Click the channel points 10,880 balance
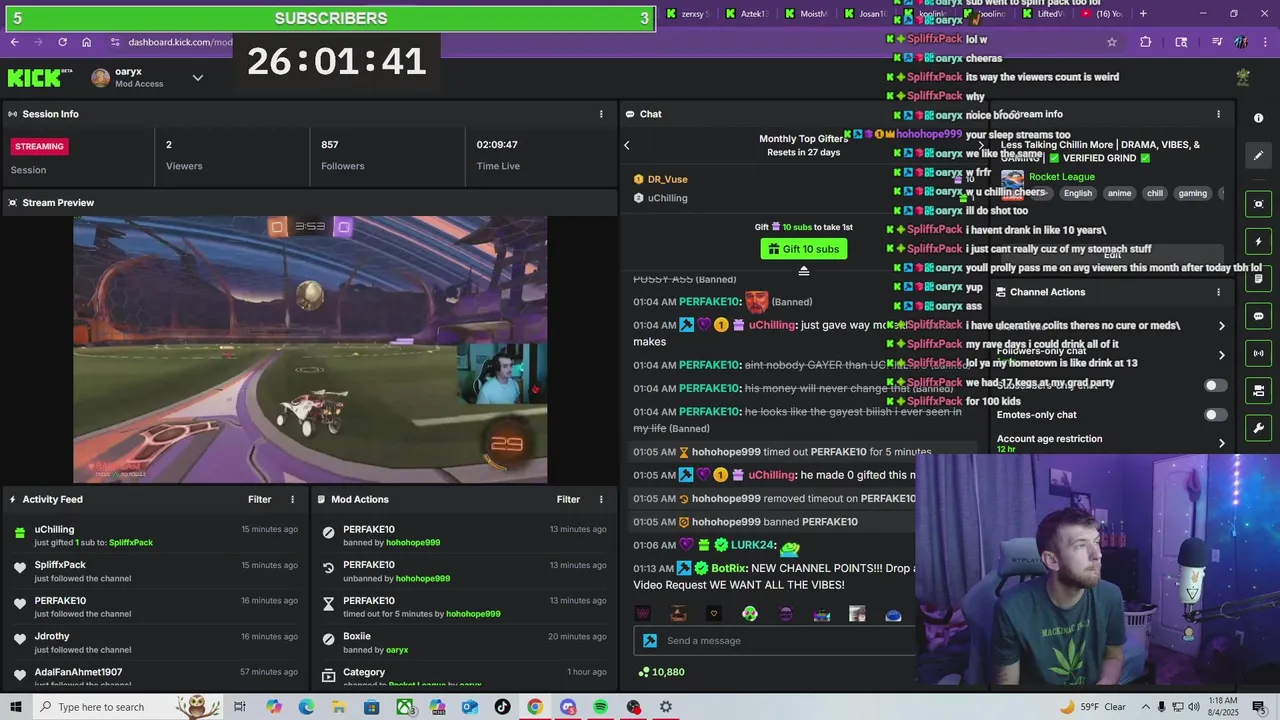The image size is (1280, 720). click(x=661, y=672)
